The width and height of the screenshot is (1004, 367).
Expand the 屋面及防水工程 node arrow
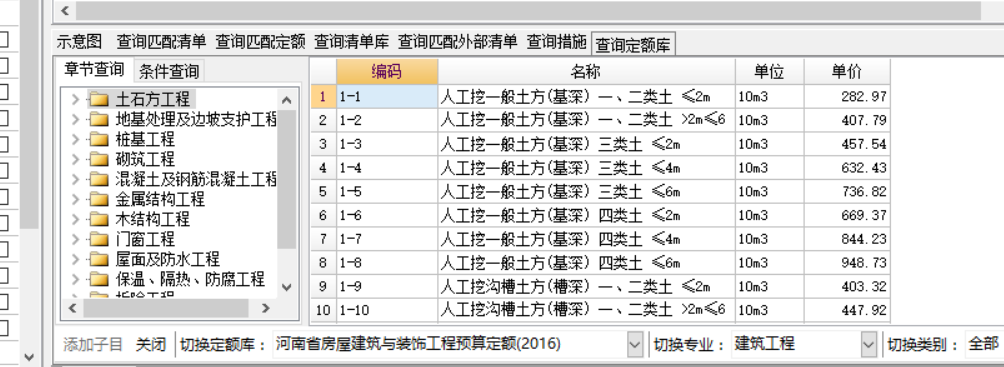[76, 259]
